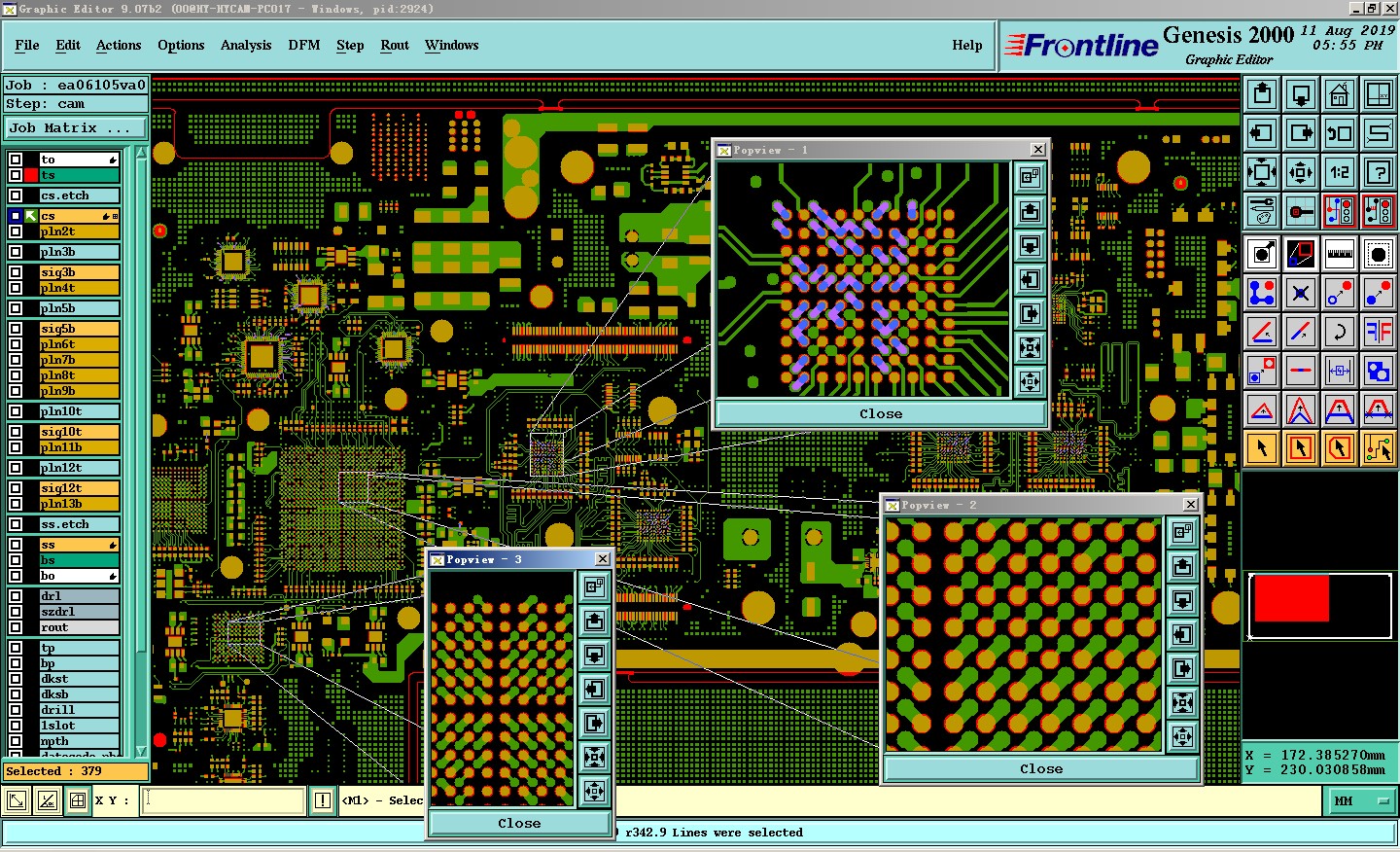This screenshot has width=1400, height=852.
Task: Open the Actions menu
Action: pos(119,45)
